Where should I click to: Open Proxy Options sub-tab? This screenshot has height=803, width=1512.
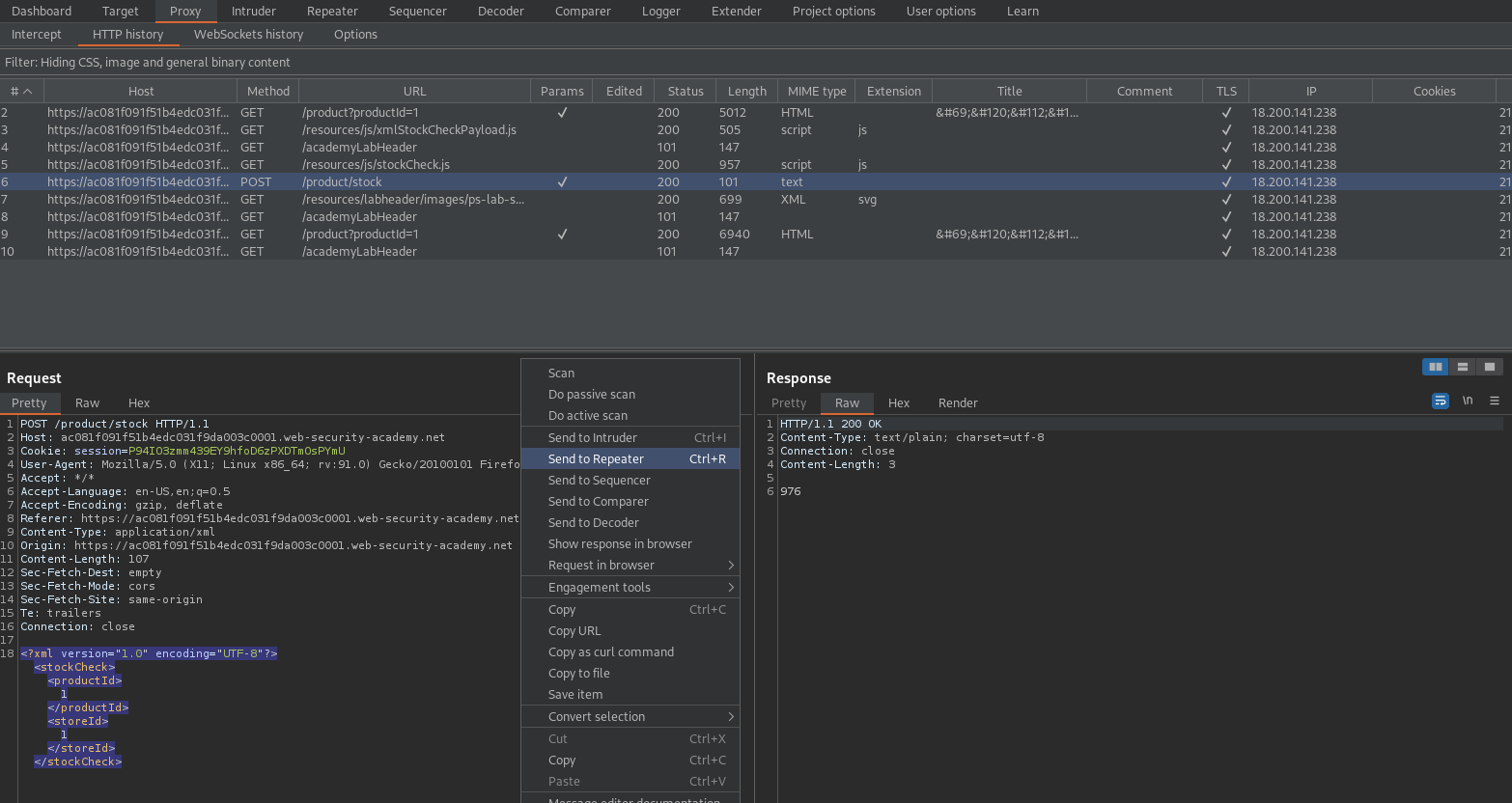[355, 35]
